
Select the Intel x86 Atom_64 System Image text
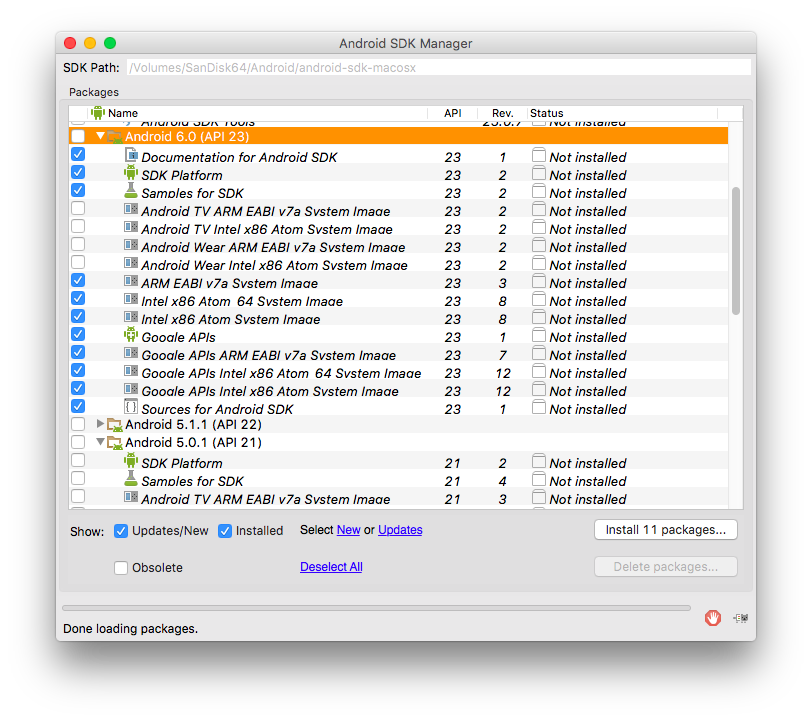242,301
